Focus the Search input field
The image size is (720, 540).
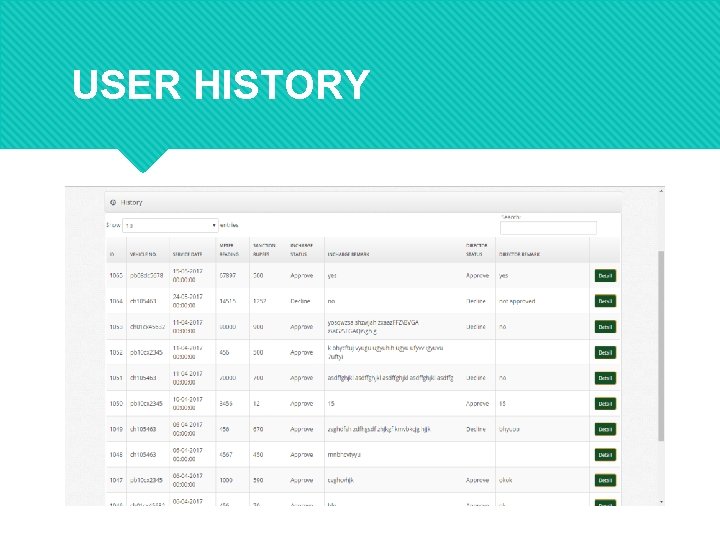(x=548, y=228)
